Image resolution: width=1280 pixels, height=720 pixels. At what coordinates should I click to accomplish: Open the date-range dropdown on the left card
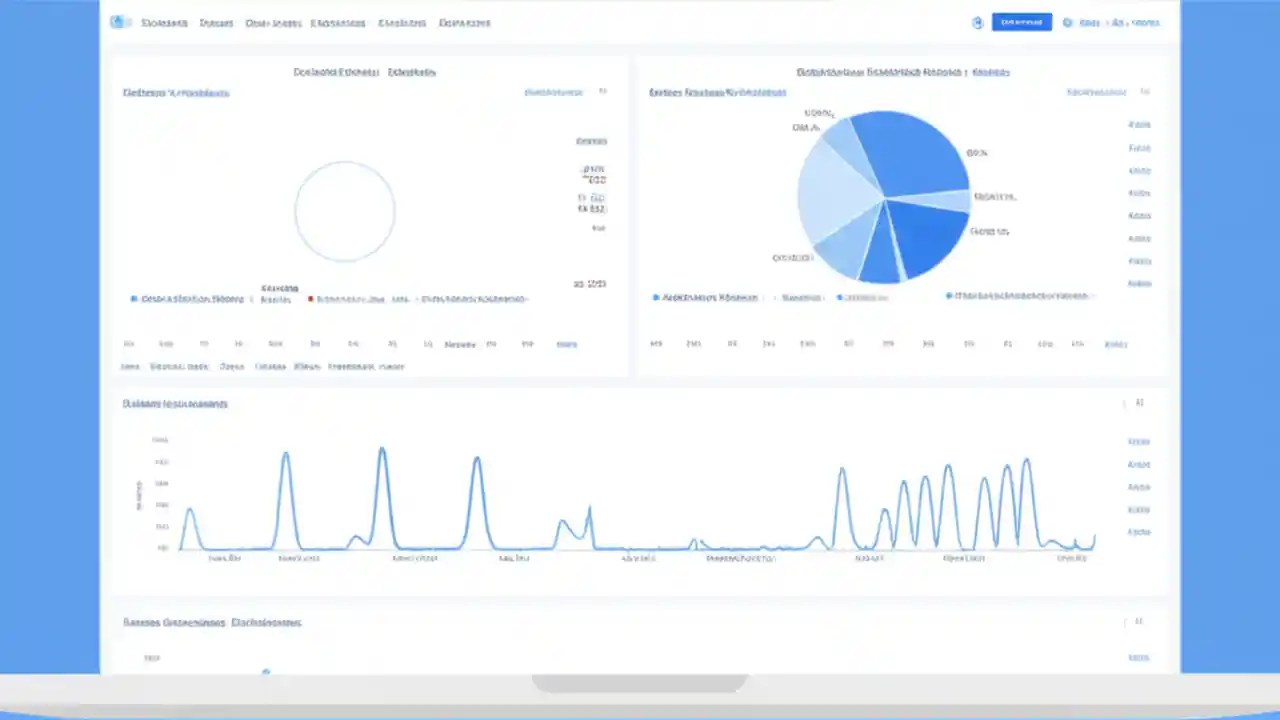point(554,92)
